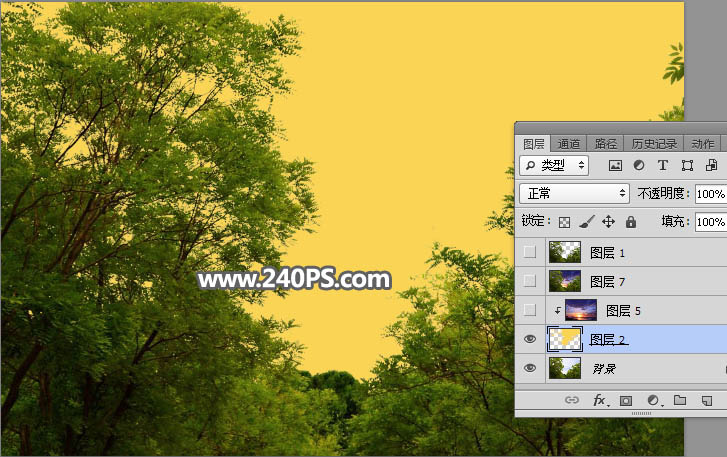Lock transparent pixels icon
This screenshot has height=457, width=727.
click(x=564, y=222)
